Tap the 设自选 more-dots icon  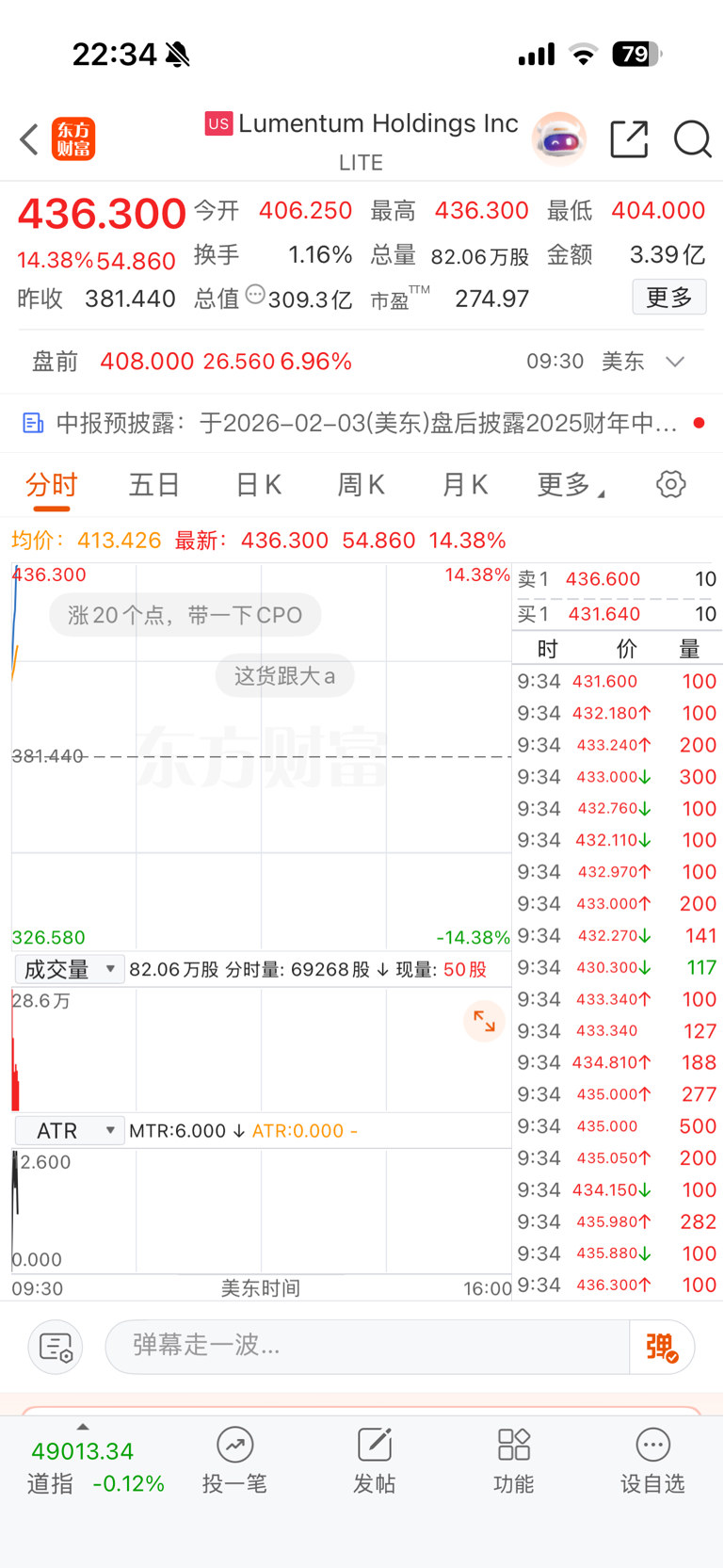tap(652, 1445)
